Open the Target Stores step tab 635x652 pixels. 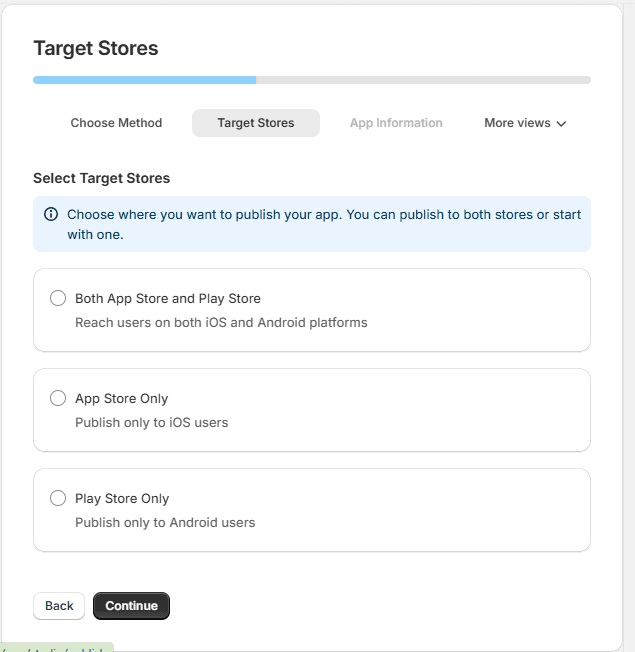click(256, 123)
